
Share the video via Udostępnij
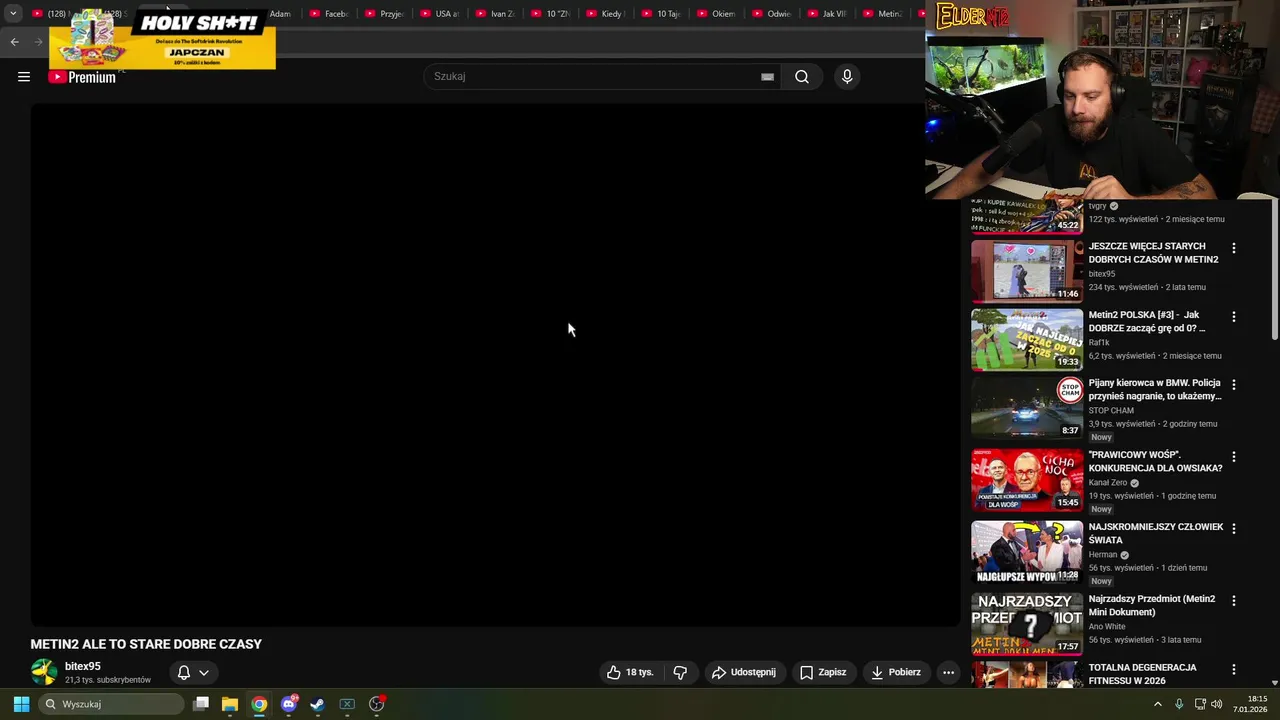pos(744,672)
